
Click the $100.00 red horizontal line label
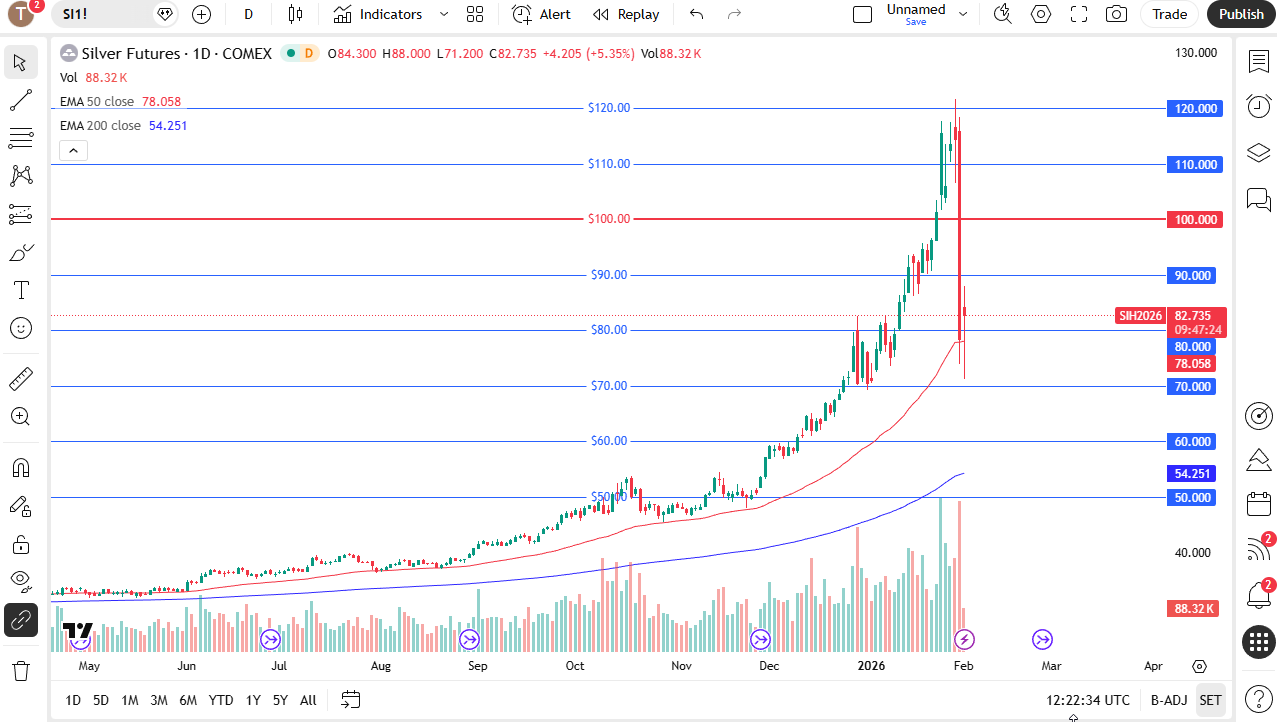click(x=609, y=219)
